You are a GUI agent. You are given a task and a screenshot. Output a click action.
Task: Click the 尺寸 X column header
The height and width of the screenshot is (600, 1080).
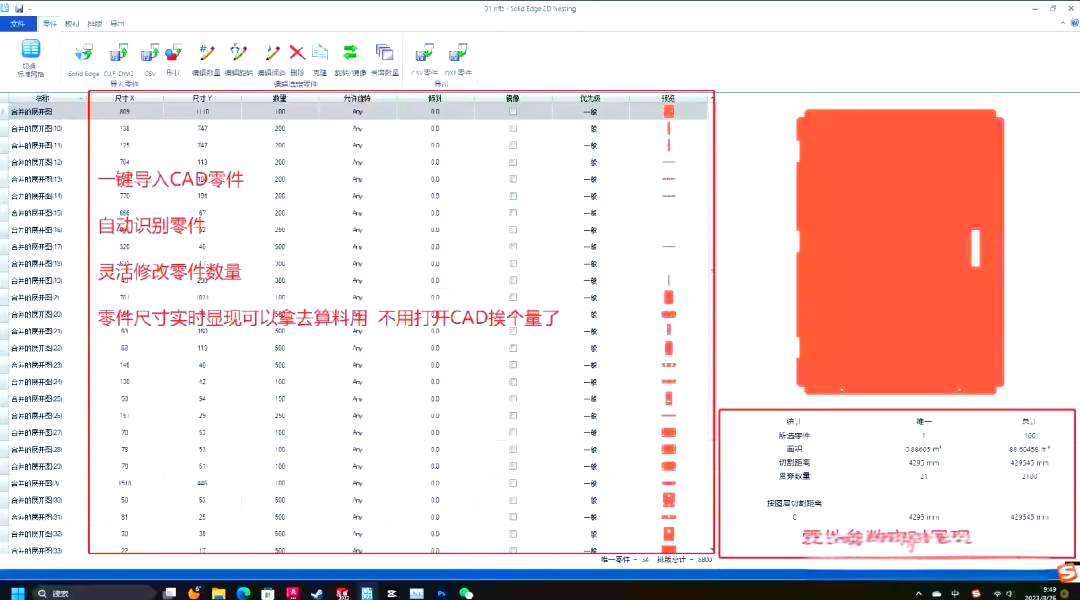pyautogui.click(x=124, y=99)
